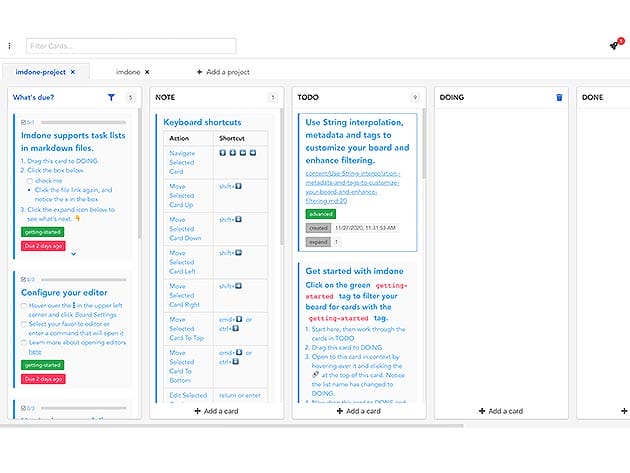The height and width of the screenshot is (473, 630).
Task: Click the Filter Cards input field
Action: coord(131,46)
